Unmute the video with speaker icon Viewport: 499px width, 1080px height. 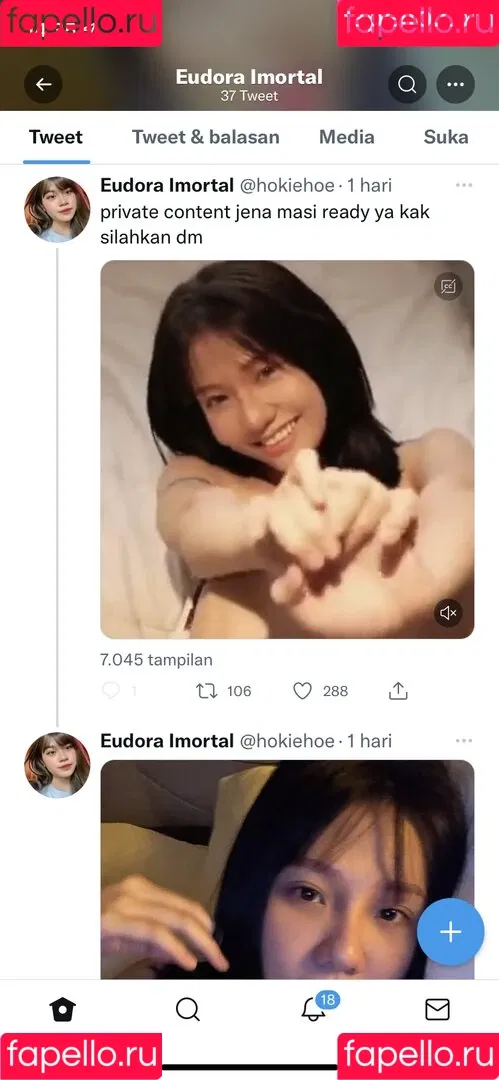click(448, 612)
